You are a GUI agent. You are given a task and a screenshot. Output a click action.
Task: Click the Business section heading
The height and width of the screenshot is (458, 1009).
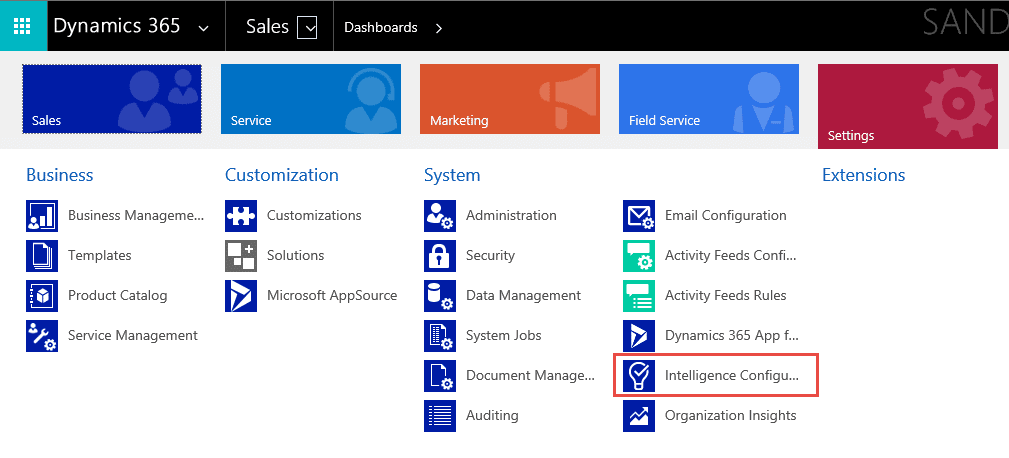tap(60, 175)
